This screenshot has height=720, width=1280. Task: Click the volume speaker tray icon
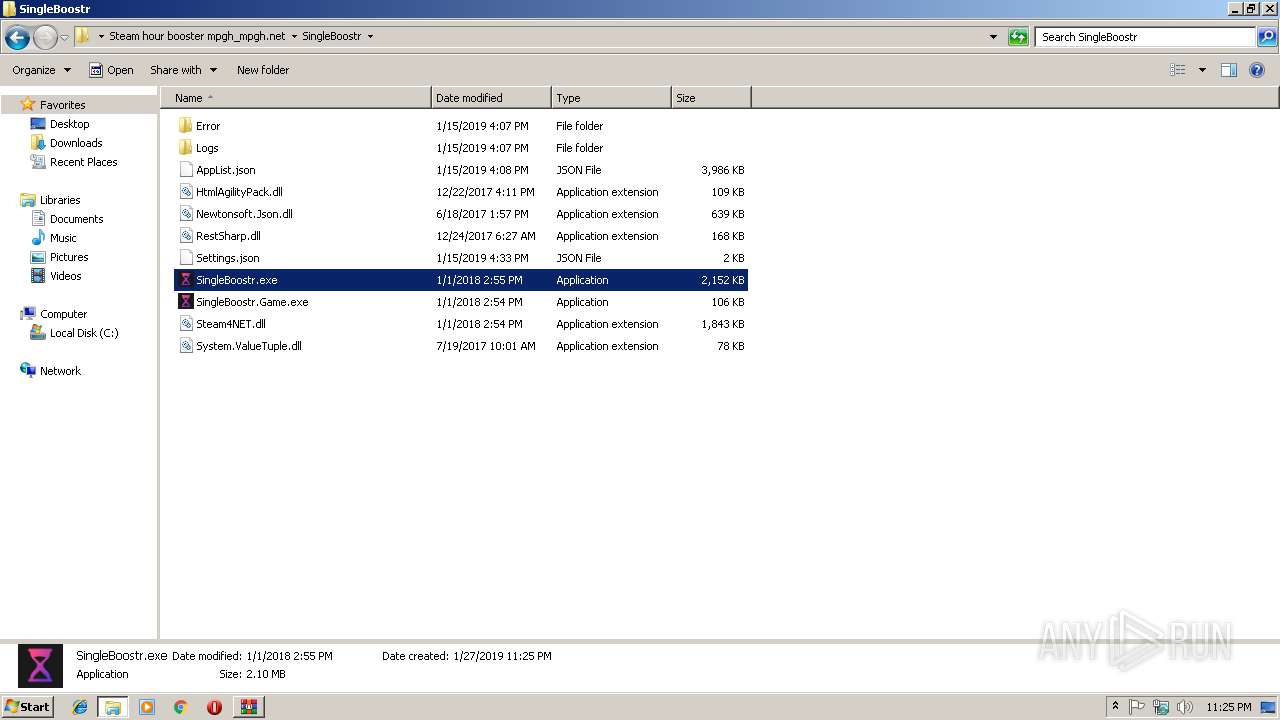[1185, 707]
